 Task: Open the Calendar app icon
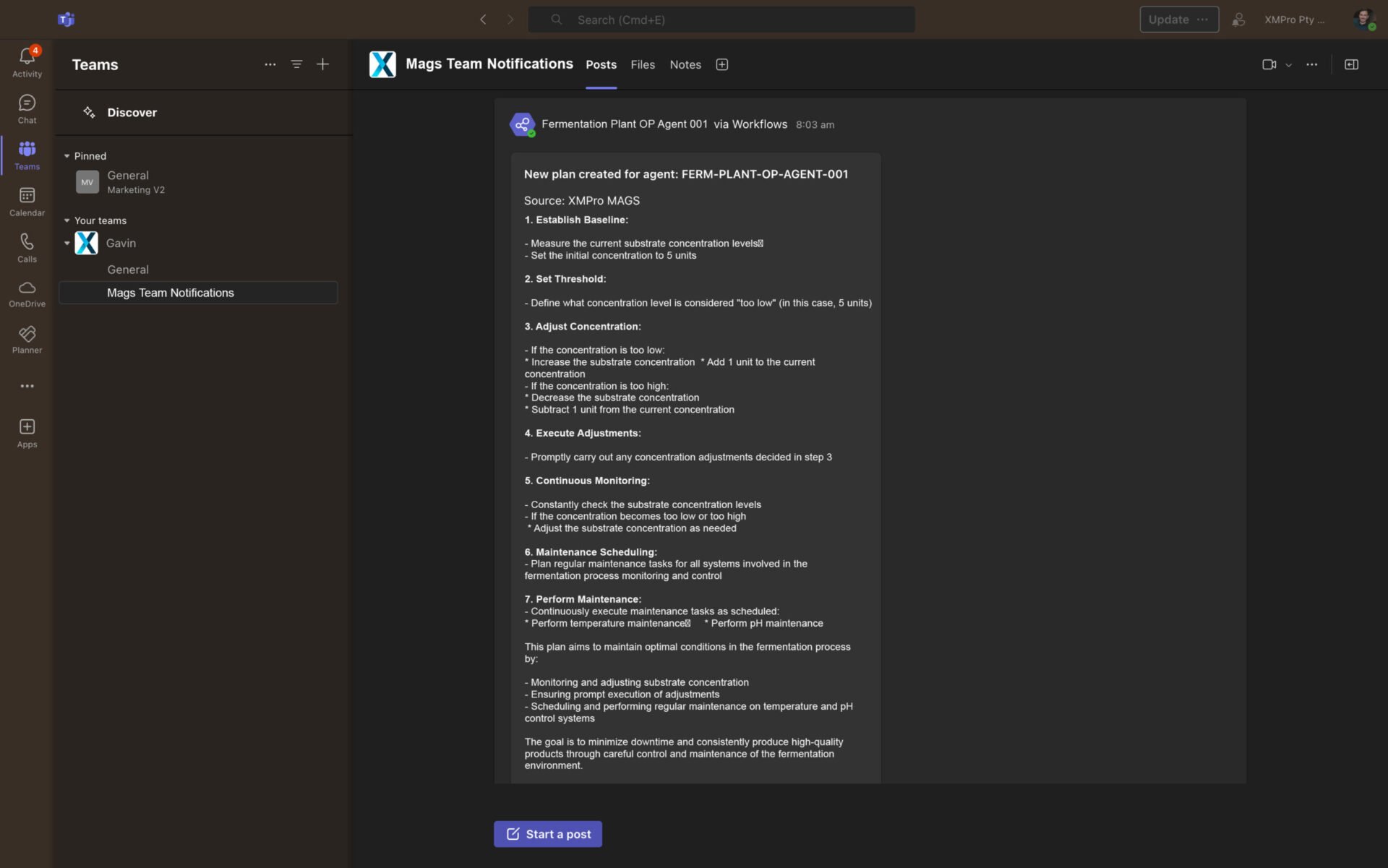(x=27, y=196)
